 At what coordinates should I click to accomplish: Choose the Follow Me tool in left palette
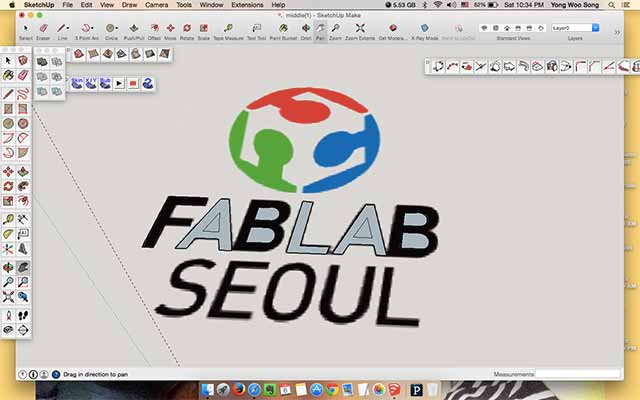(x=23, y=186)
